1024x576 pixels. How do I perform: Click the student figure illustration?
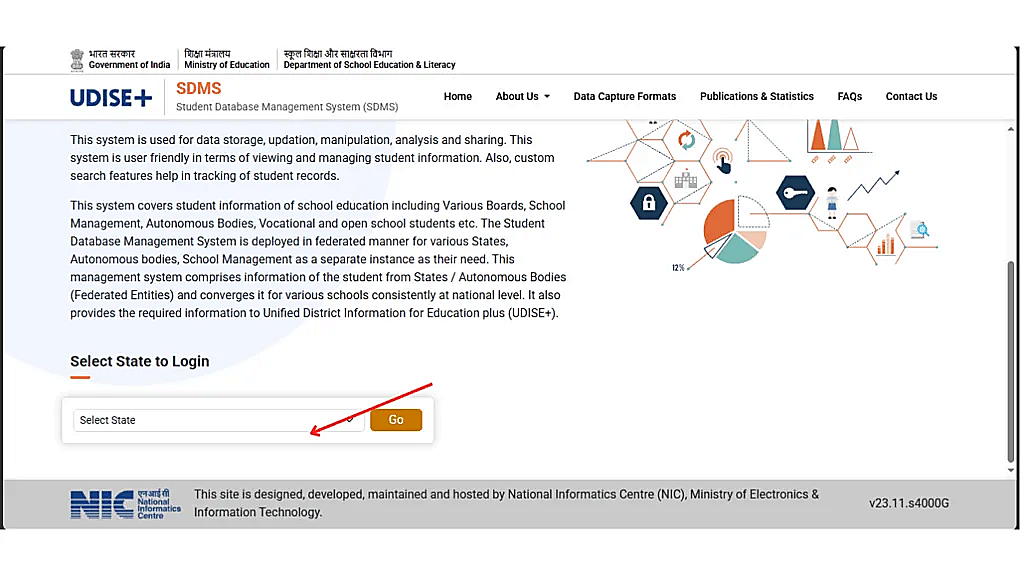click(x=831, y=202)
